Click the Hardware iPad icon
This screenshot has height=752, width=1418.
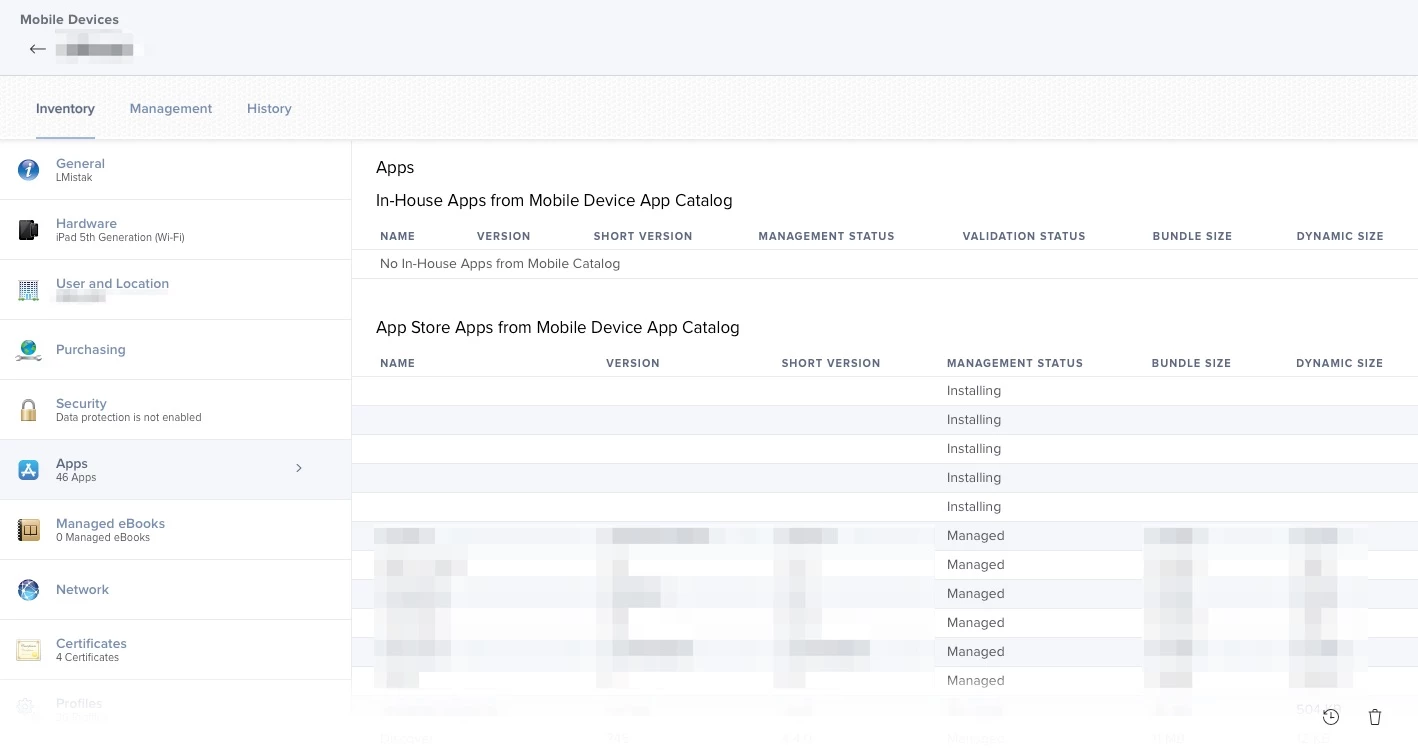[29, 230]
